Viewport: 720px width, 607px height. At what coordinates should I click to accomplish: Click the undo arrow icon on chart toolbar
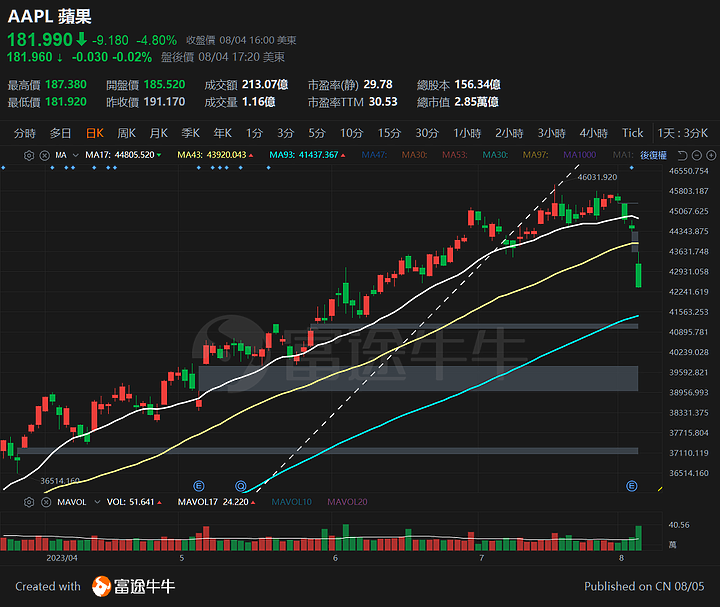pos(682,155)
